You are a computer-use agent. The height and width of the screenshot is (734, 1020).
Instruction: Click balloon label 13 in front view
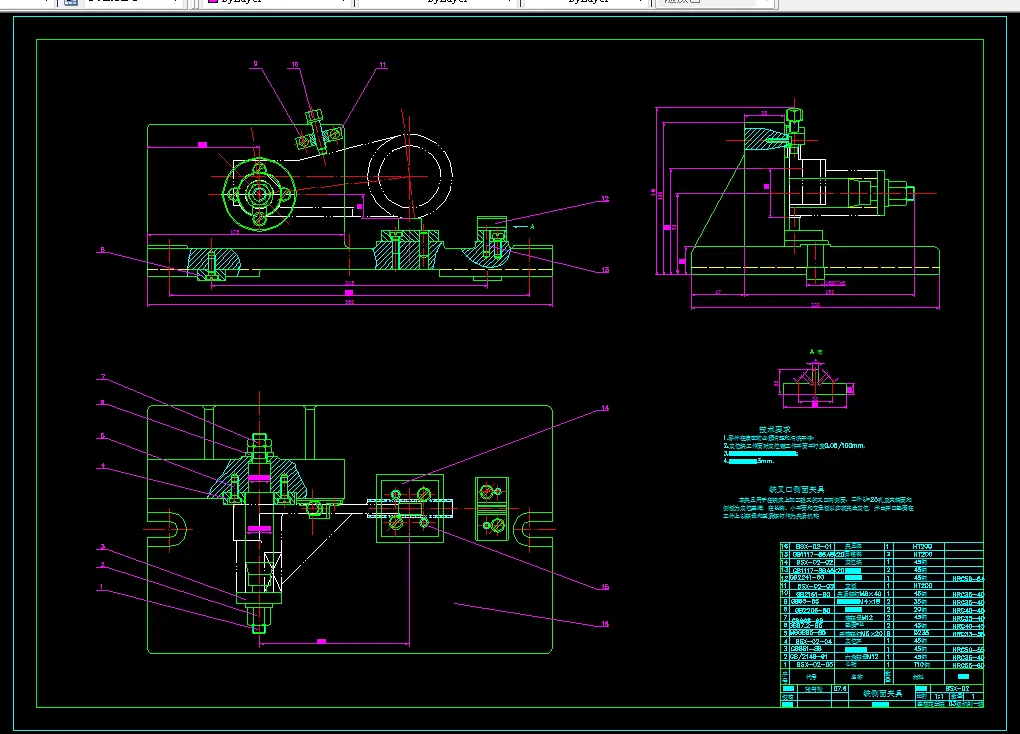(x=605, y=269)
